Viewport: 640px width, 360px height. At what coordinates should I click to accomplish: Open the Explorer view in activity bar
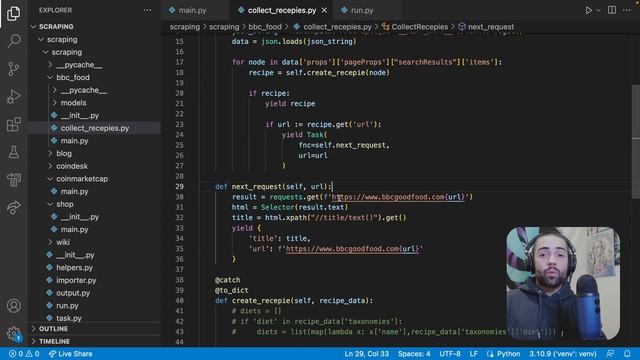pyautogui.click(x=13, y=13)
